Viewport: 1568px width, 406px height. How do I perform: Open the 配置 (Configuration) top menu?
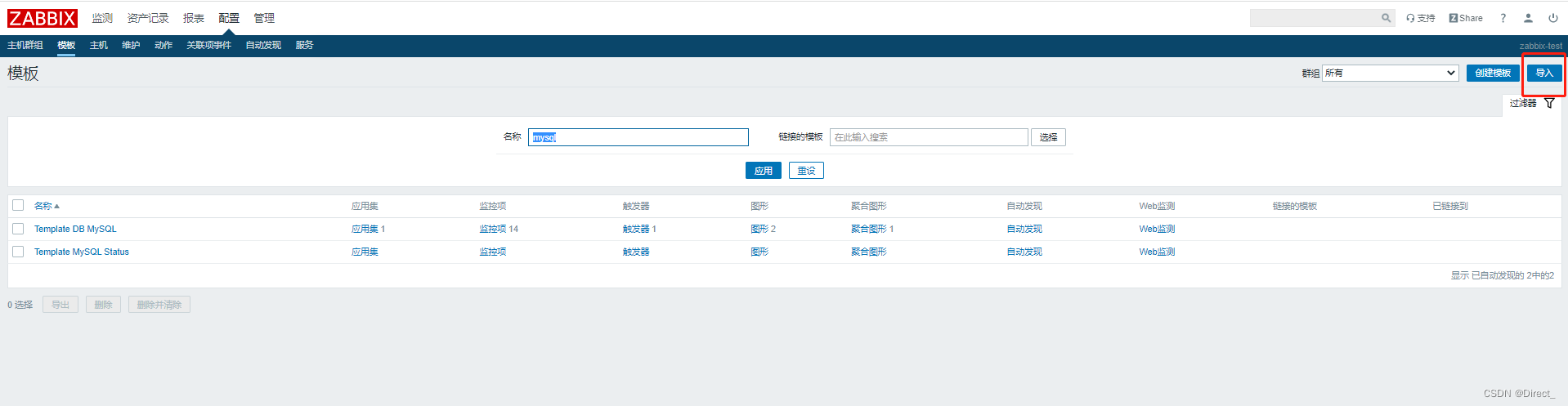tap(229, 18)
